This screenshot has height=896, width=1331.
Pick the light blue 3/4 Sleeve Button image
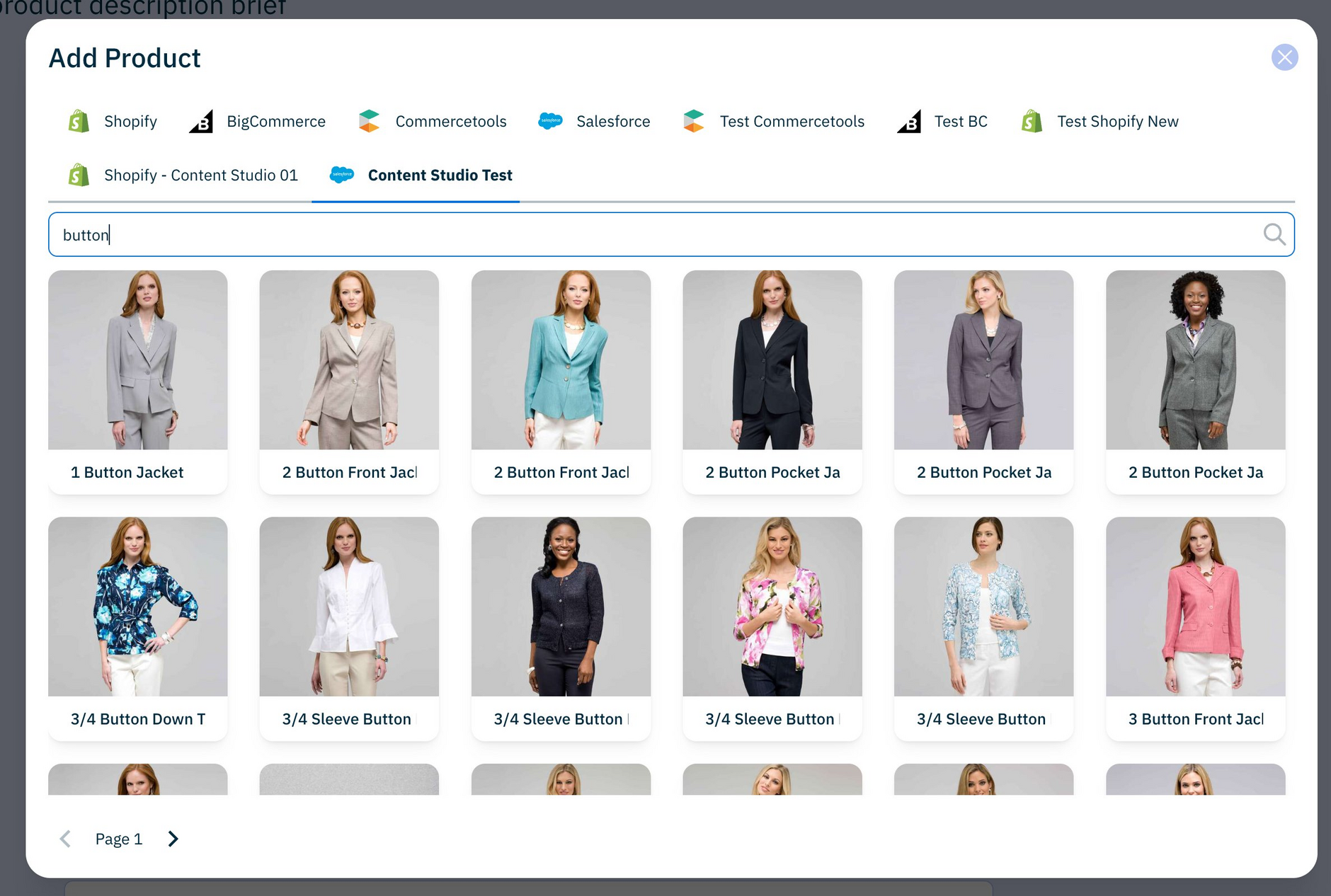[984, 607]
